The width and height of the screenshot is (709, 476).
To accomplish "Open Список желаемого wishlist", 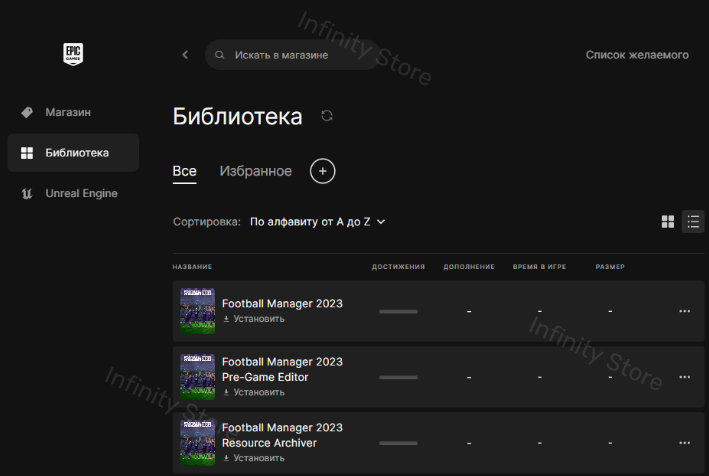I will 637,55.
